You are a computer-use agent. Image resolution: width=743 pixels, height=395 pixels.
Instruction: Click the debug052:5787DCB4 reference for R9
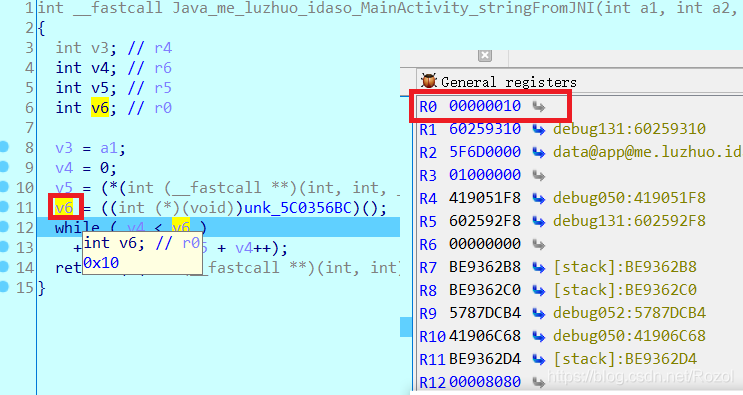629,313
